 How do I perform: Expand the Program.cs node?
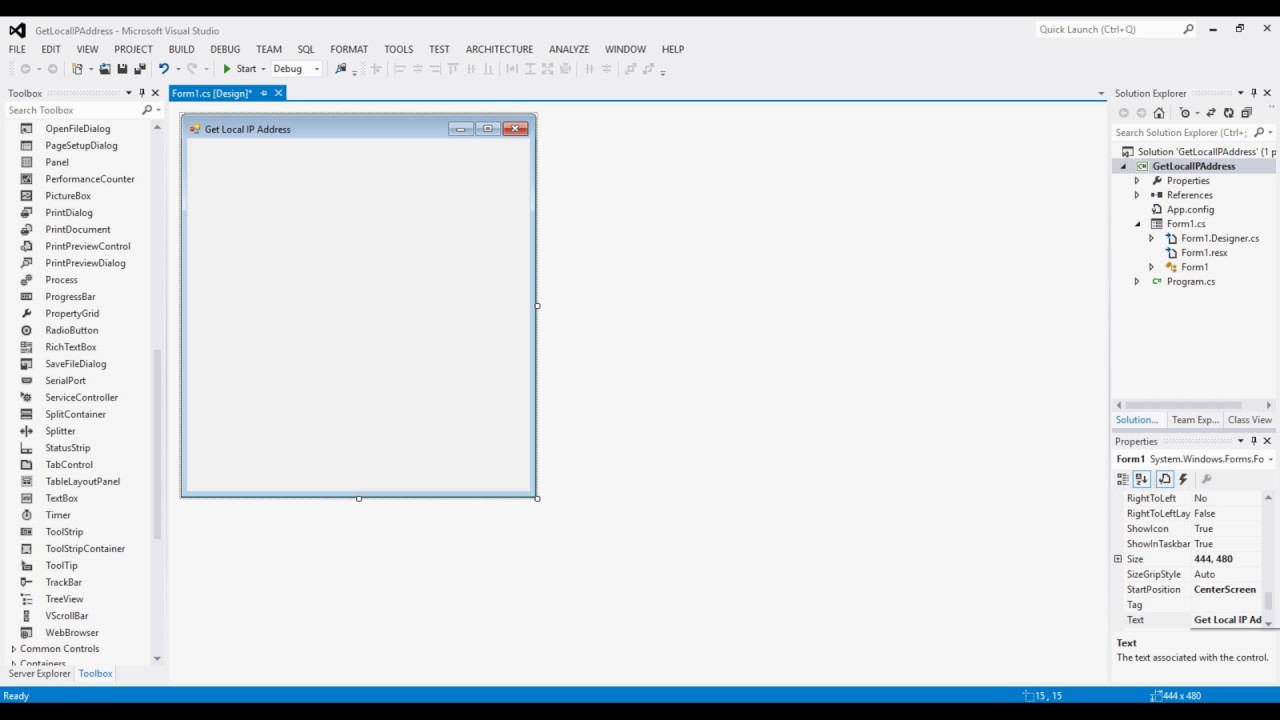(x=1137, y=282)
